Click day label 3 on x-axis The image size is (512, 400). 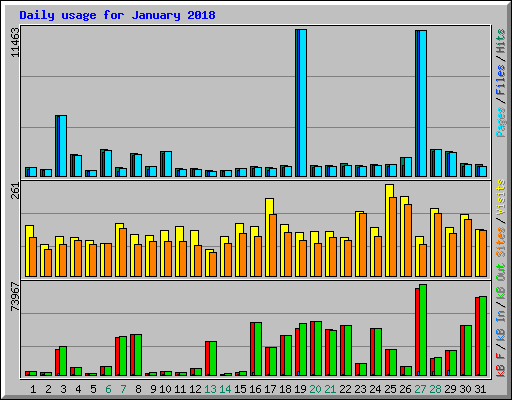pyautogui.click(x=63, y=389)
